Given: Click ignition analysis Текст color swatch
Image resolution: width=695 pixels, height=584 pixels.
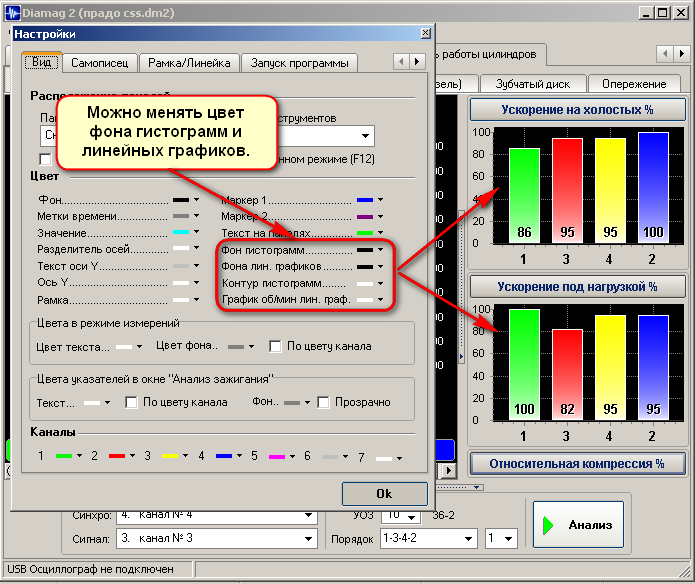Looking at the screenshot, I should 92,403.
